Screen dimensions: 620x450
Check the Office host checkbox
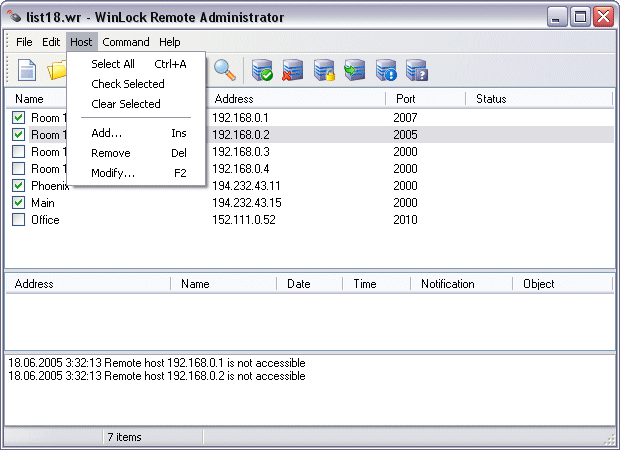pyautogui.click(x=18, y=219)
